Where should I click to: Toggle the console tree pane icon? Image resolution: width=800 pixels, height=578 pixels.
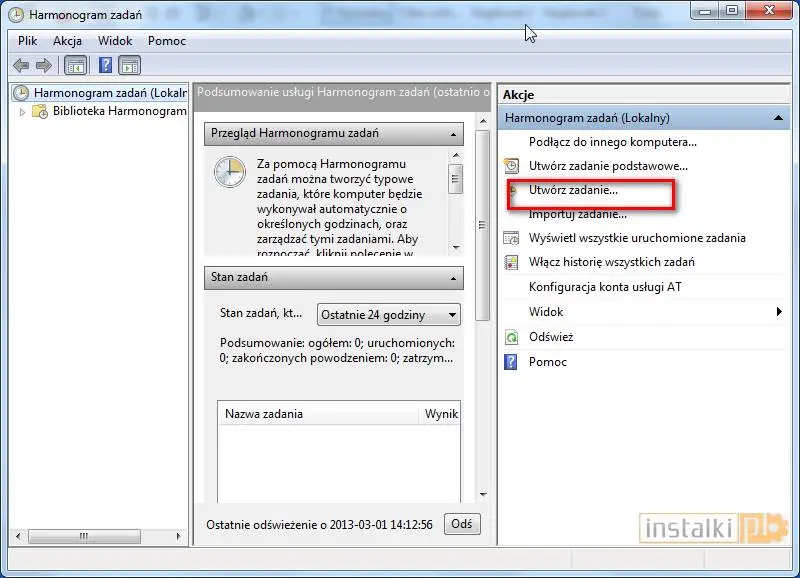pos(75,66)
